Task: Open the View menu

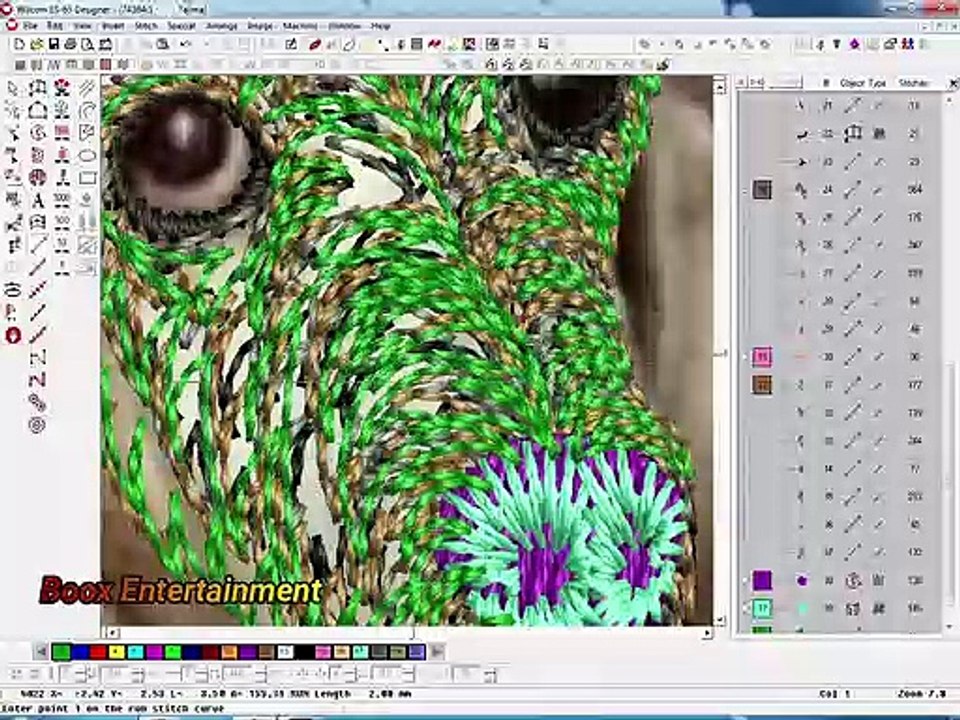Action: [x=82, y=26]
